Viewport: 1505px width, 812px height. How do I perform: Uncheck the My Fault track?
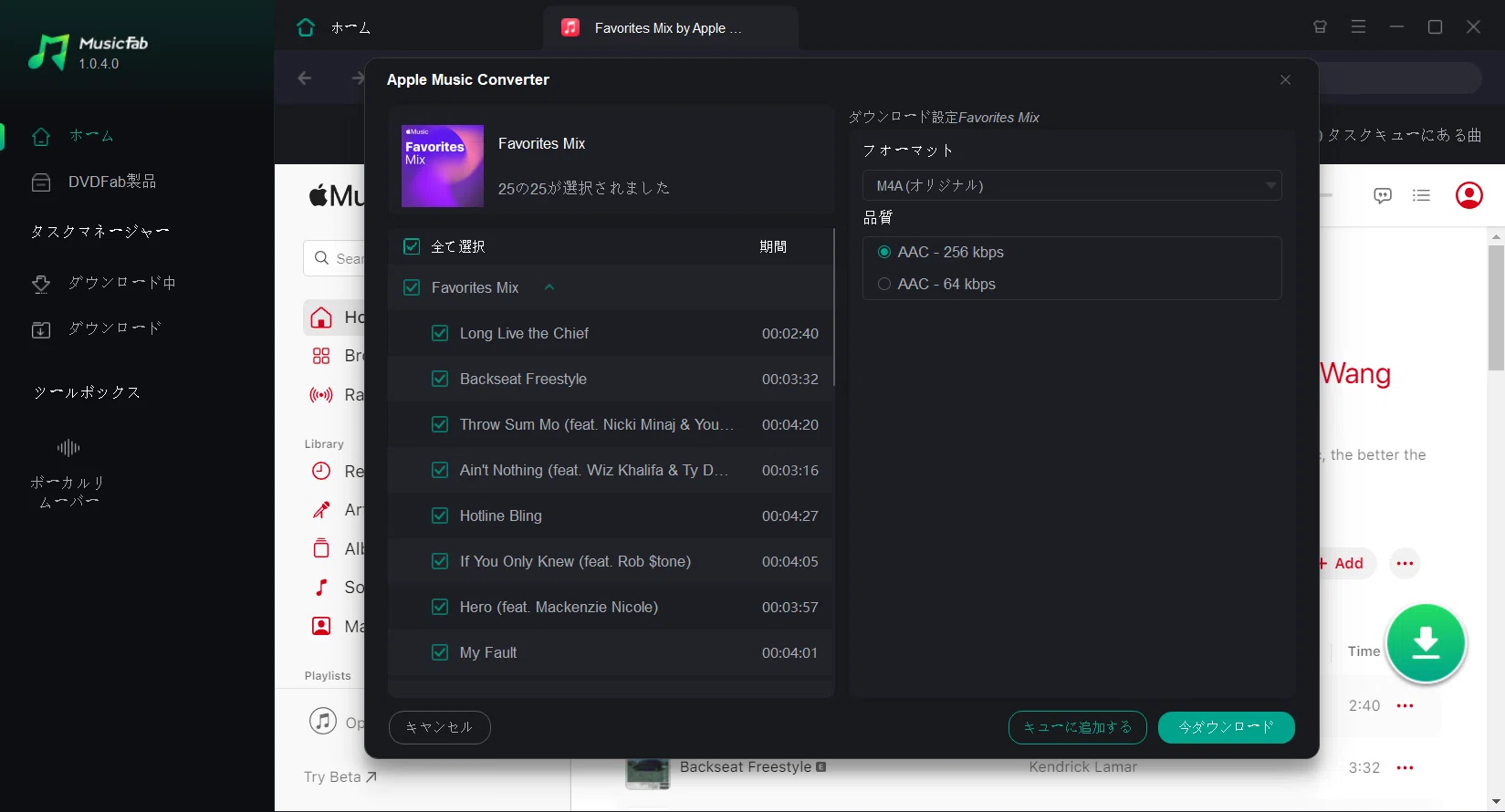[x=440, y=652]
